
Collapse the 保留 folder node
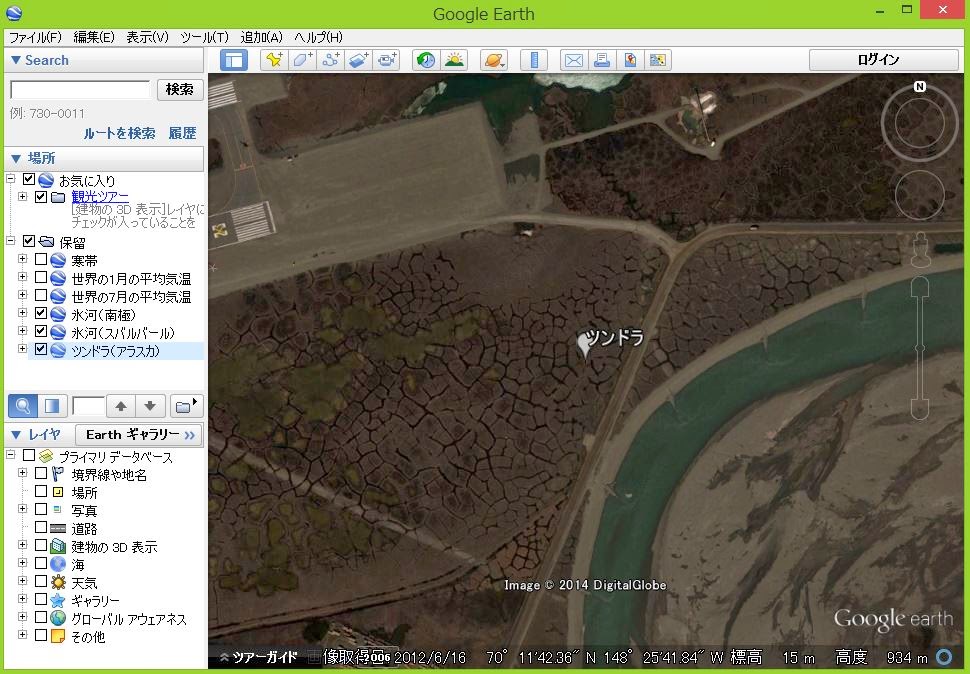(11, 241)
